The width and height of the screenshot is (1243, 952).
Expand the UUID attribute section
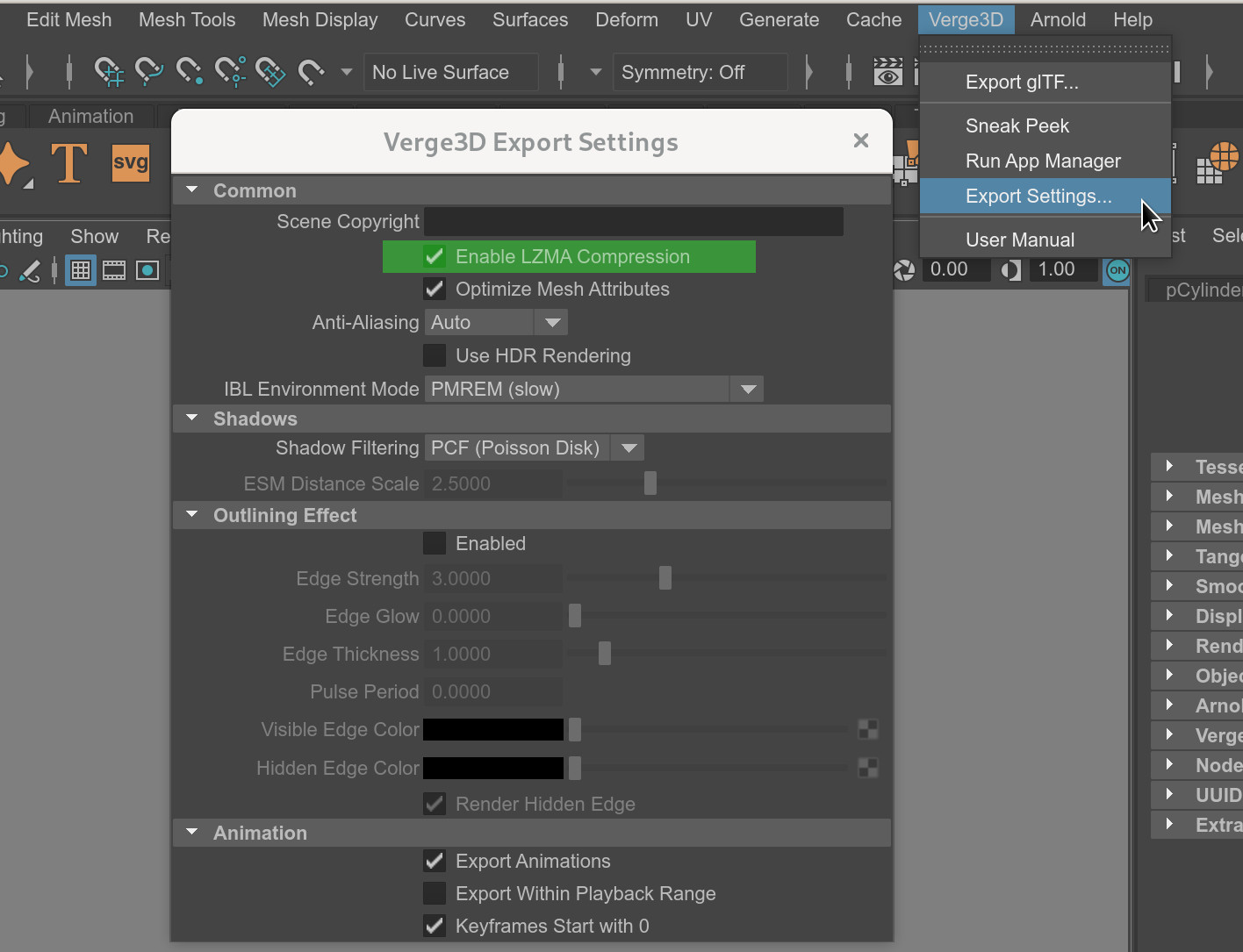(1169, 794)
